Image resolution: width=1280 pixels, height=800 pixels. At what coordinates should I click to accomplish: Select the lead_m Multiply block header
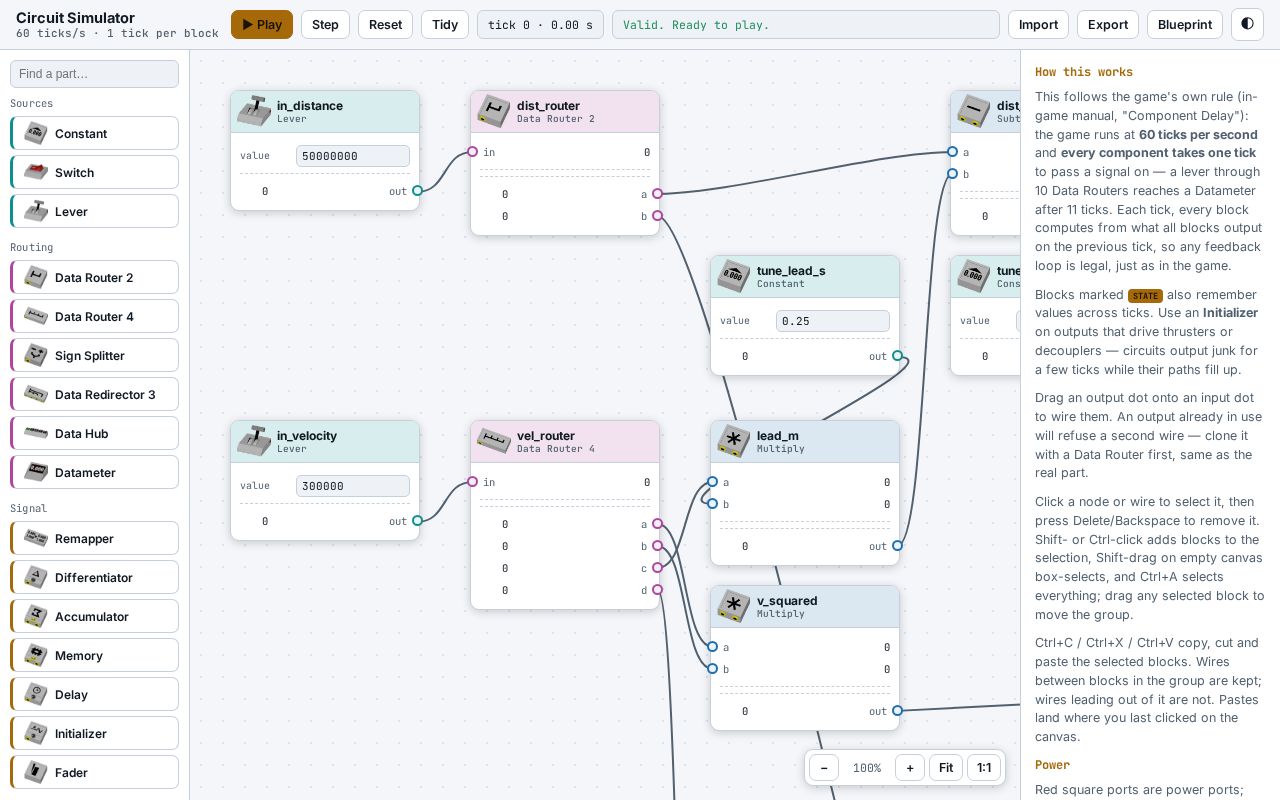[805, 442]
